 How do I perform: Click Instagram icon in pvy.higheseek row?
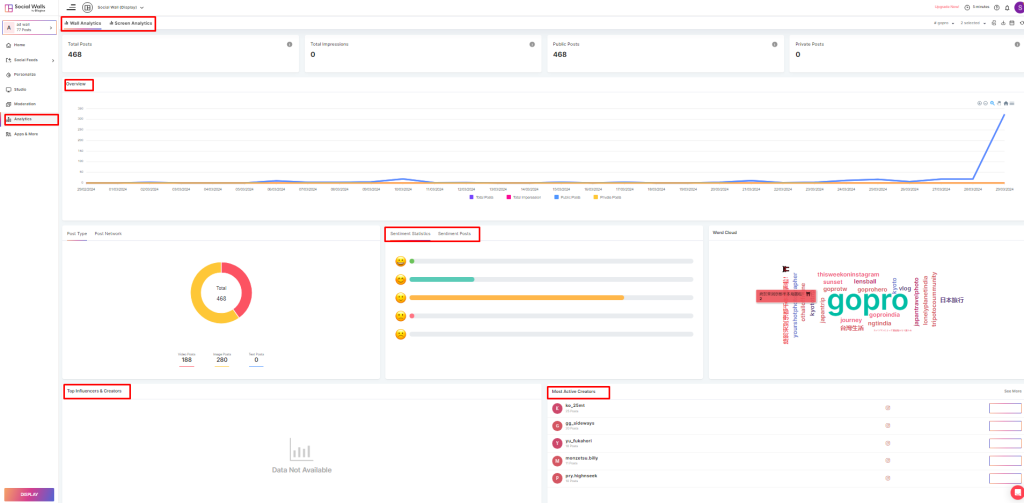pos(888,478)
